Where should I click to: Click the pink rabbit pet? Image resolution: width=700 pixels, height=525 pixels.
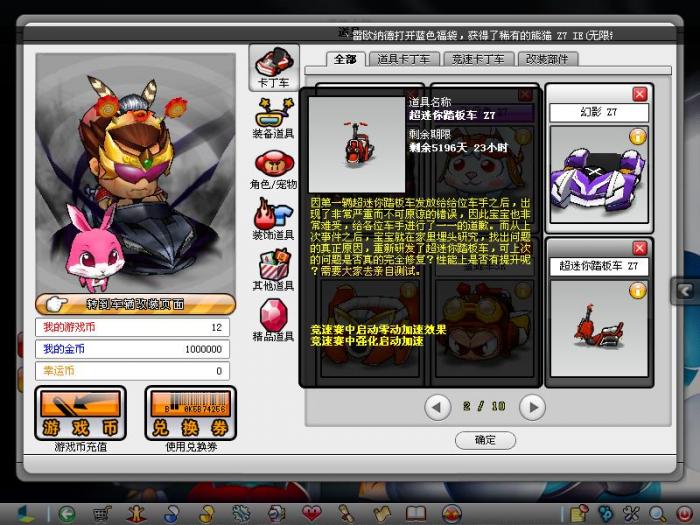95,248
